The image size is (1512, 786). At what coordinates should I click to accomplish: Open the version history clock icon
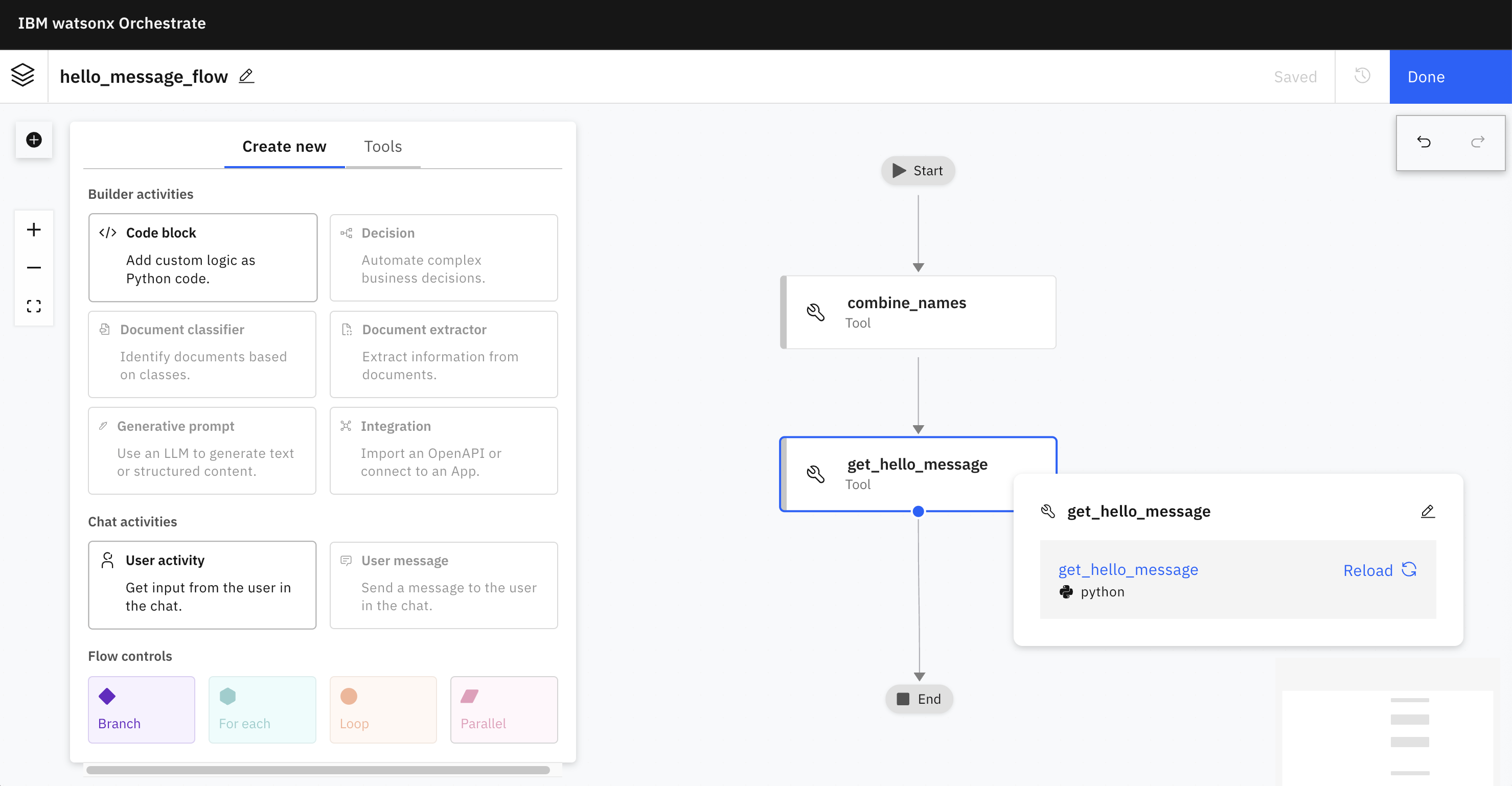tap(1362, 76)
